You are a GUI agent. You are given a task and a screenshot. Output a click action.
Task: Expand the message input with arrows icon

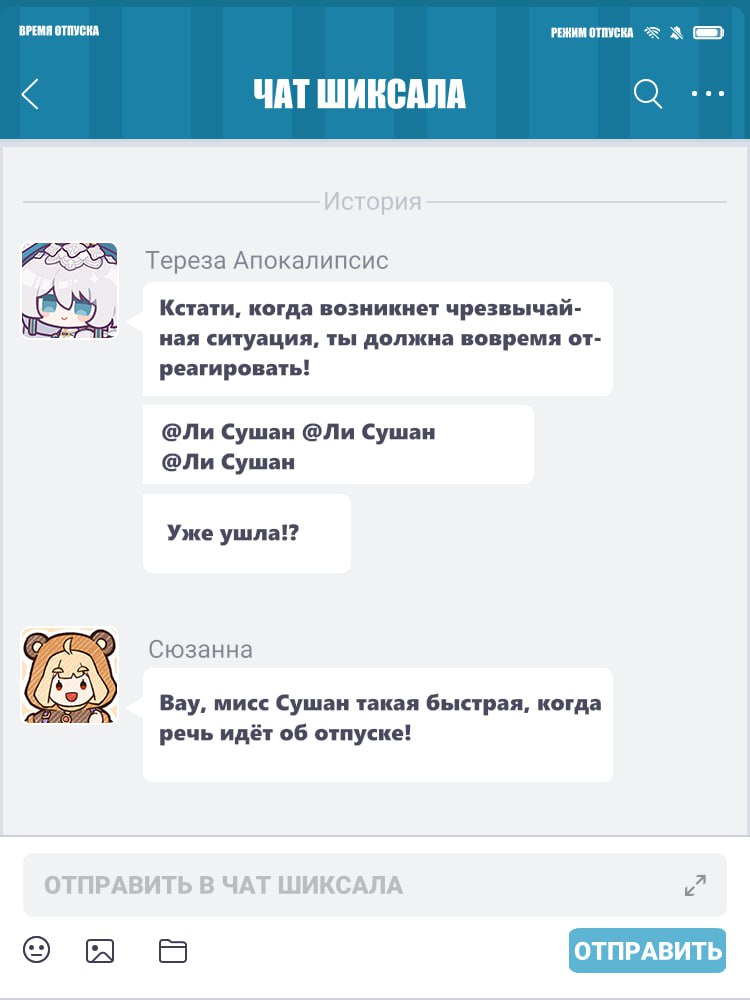click(x=695, y=885)
